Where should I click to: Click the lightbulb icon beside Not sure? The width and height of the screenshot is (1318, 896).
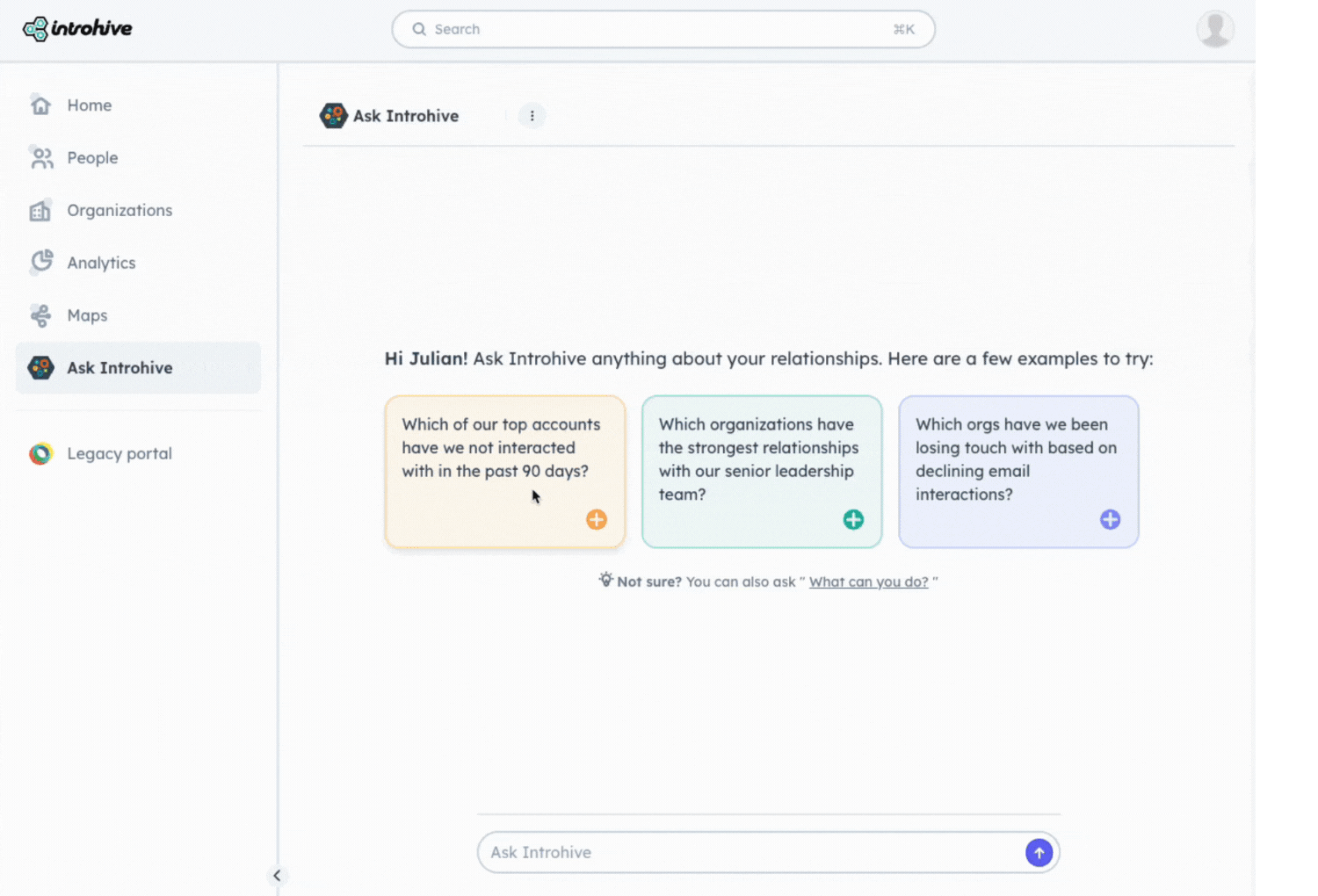point(605,580)
